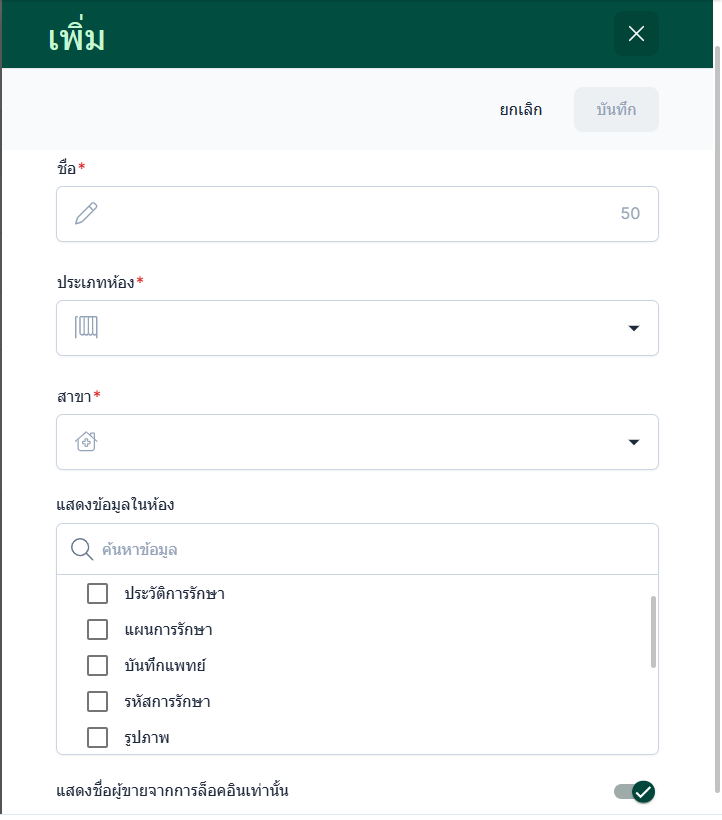Enable the บันทึกแพทย์ checkbox
The height and width of the screenshot is (820, 722).
97,666
